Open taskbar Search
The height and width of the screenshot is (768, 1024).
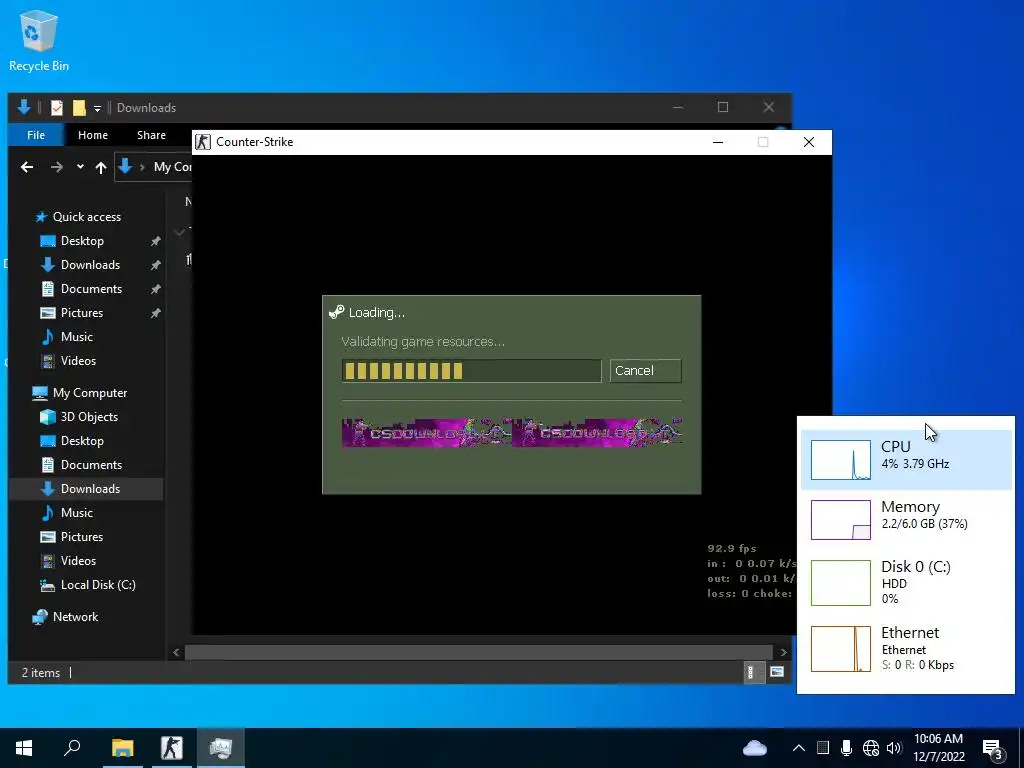coord(72,748)
